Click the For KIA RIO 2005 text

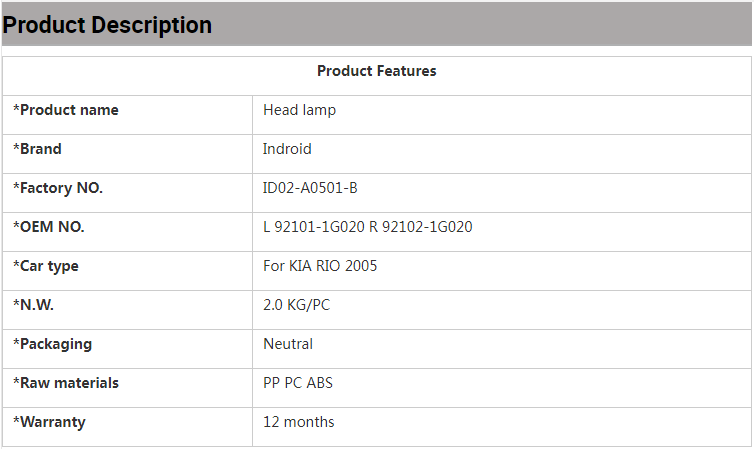tap(320, 266)
